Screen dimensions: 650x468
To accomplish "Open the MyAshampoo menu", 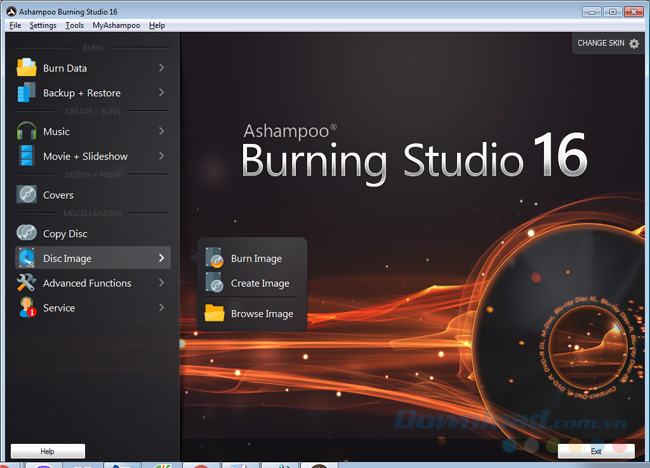I will tap(116, 25).
